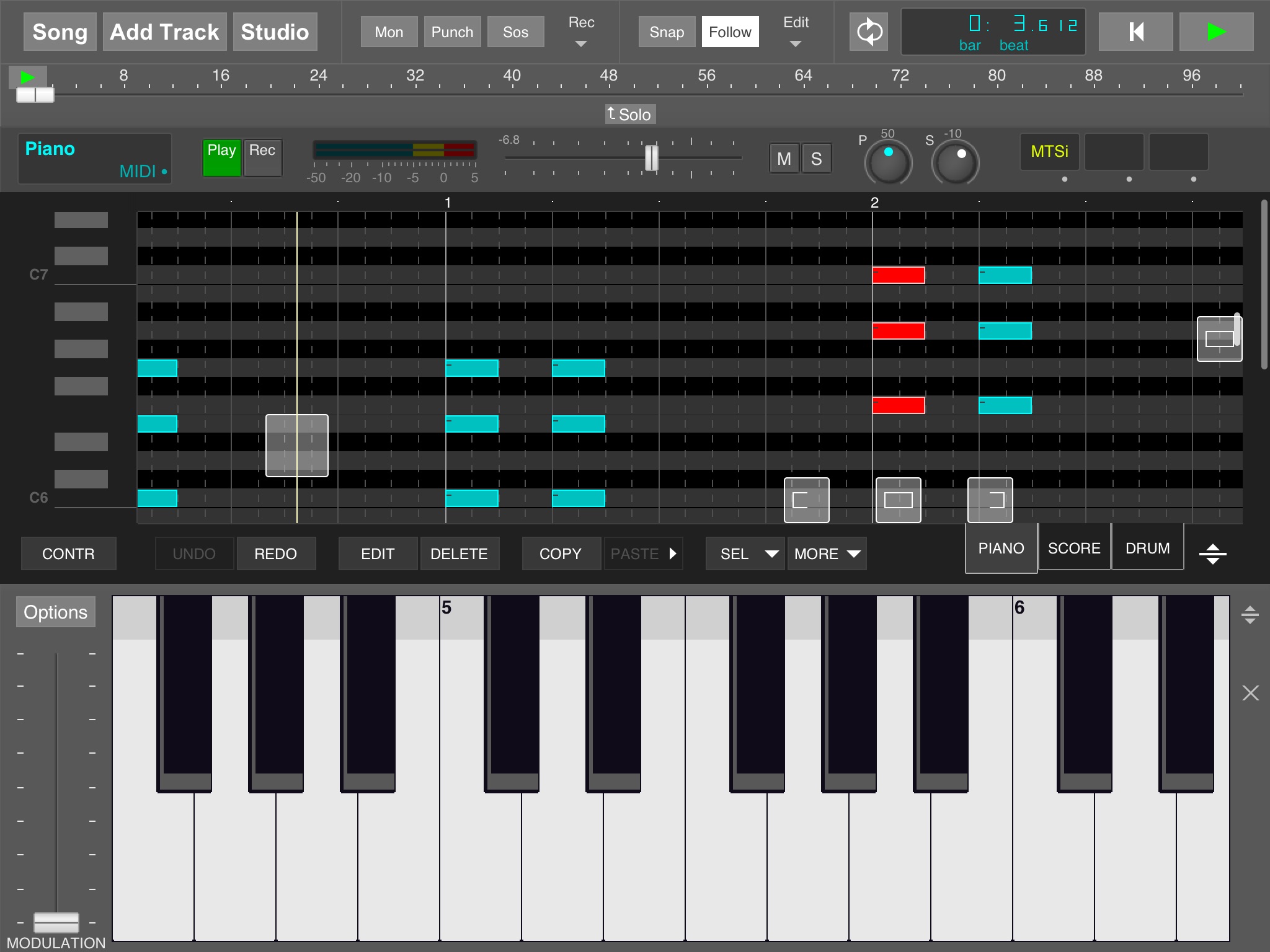Click the third empty effect slot

(x=1178, y=151)
